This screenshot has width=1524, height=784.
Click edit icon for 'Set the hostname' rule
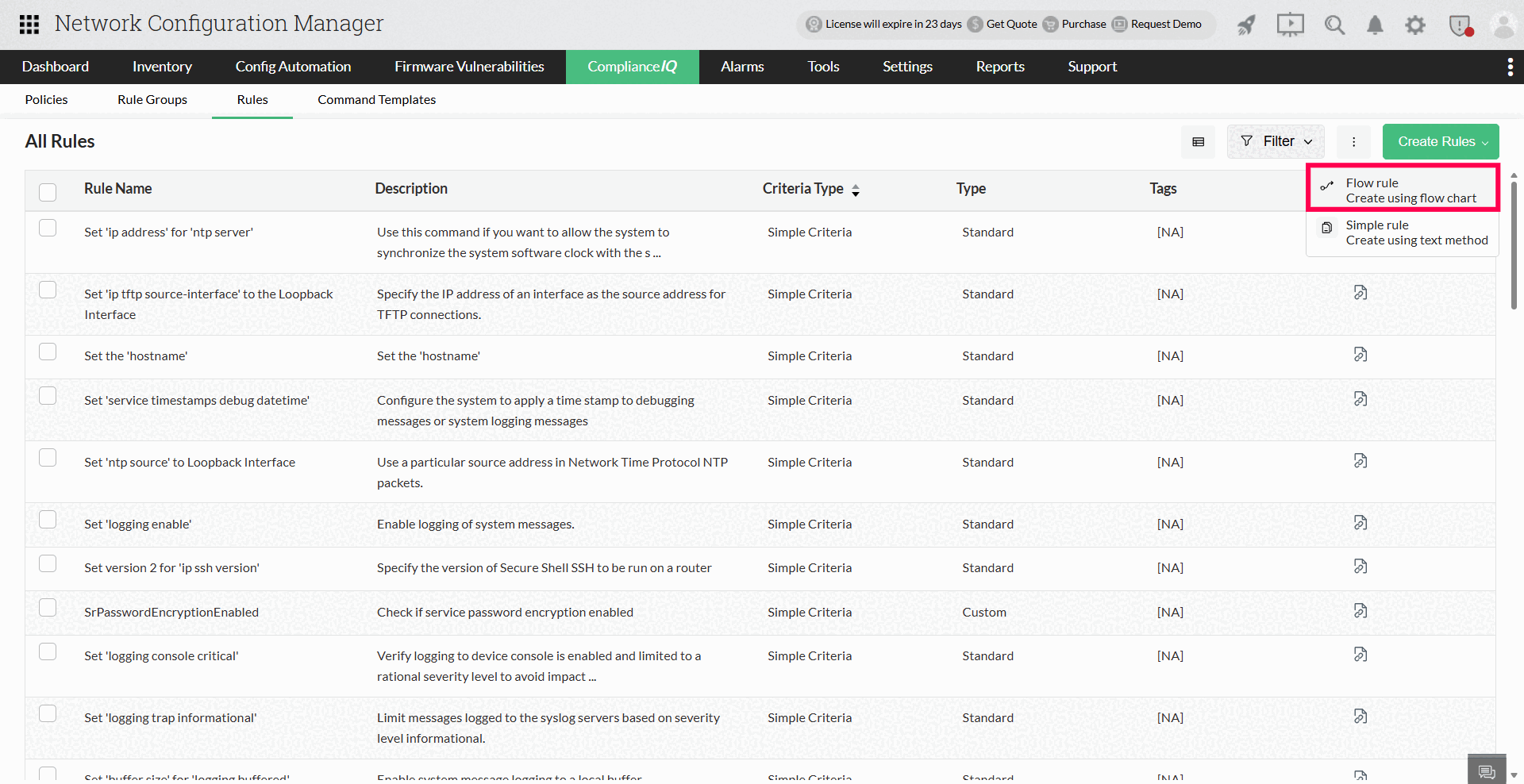[x=1360, y=355]
